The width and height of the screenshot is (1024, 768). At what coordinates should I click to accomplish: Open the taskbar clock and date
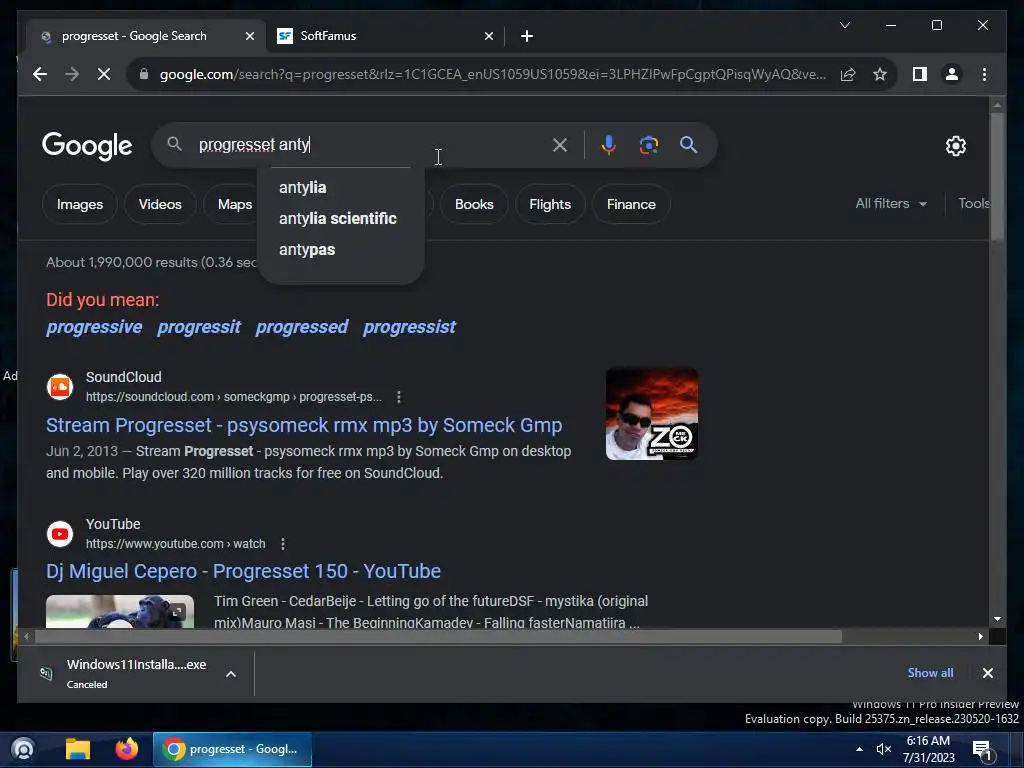[x=929, y=749]
